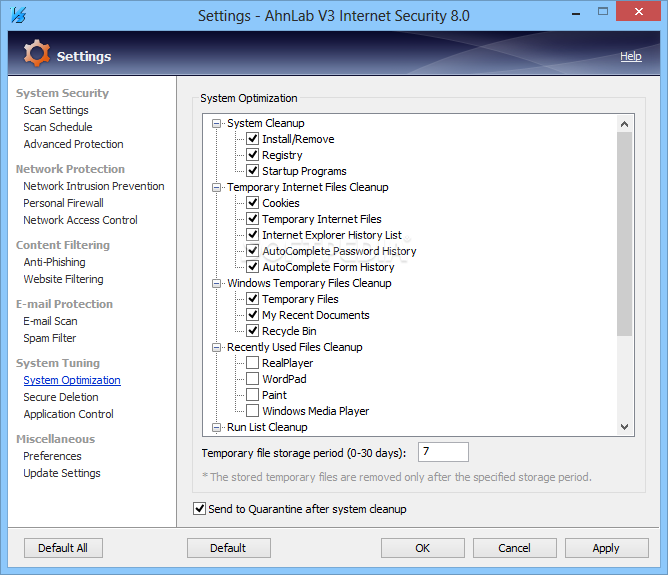Collapse the System Cleanup tree node

point(216,124)
